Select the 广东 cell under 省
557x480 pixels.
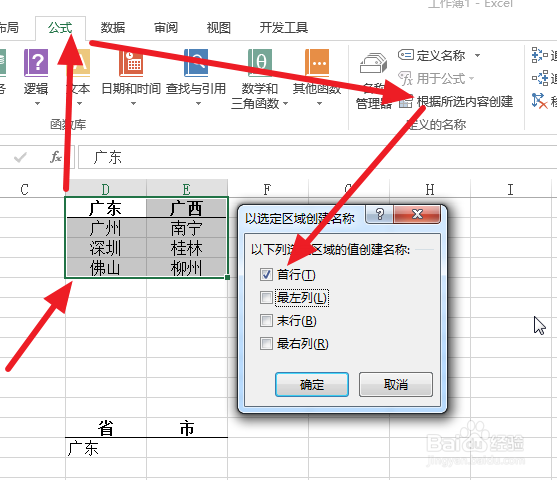(x=106, y=448)
